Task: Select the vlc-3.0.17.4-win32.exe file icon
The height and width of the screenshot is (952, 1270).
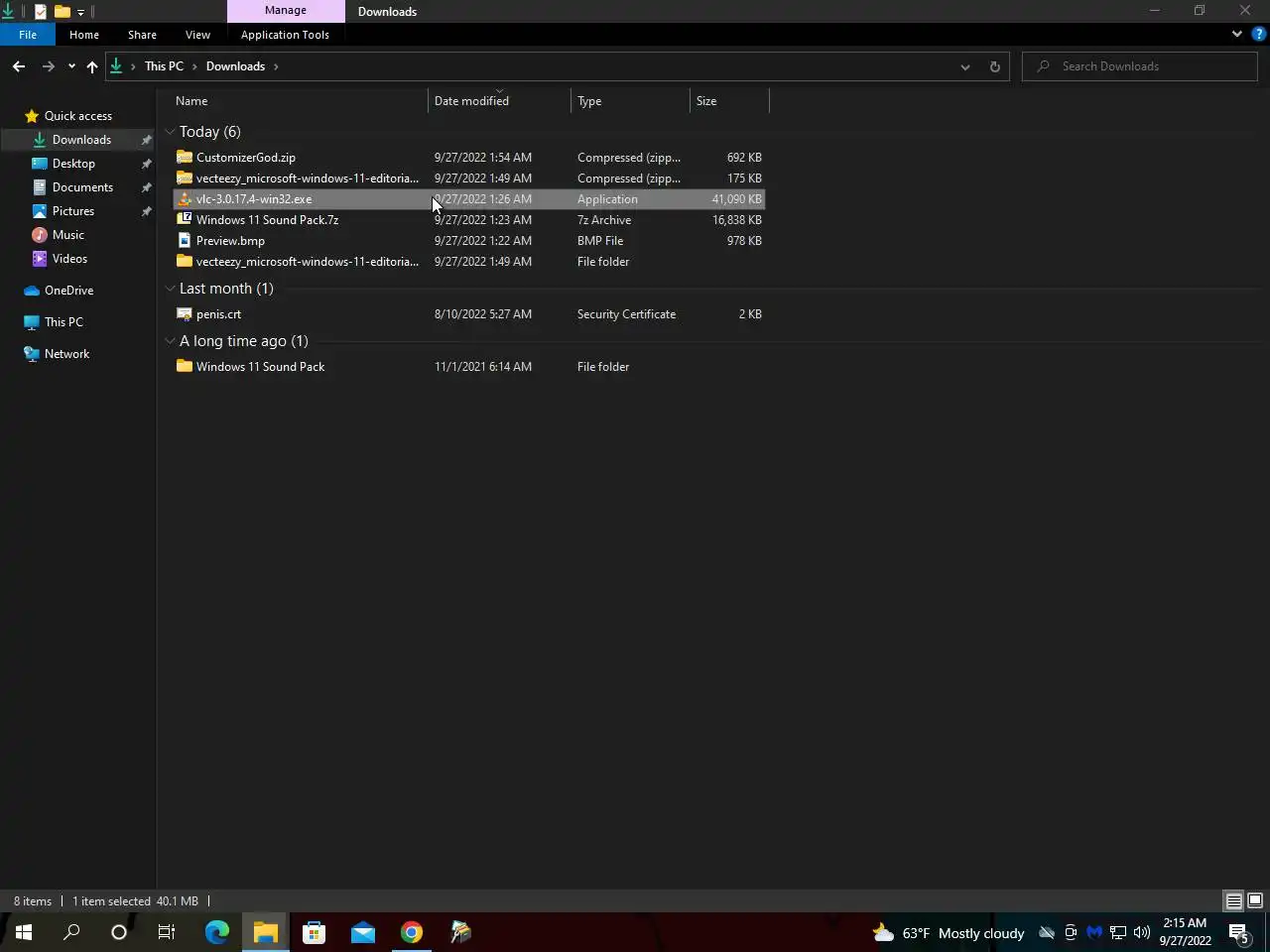Action: (x=184, y=199)
